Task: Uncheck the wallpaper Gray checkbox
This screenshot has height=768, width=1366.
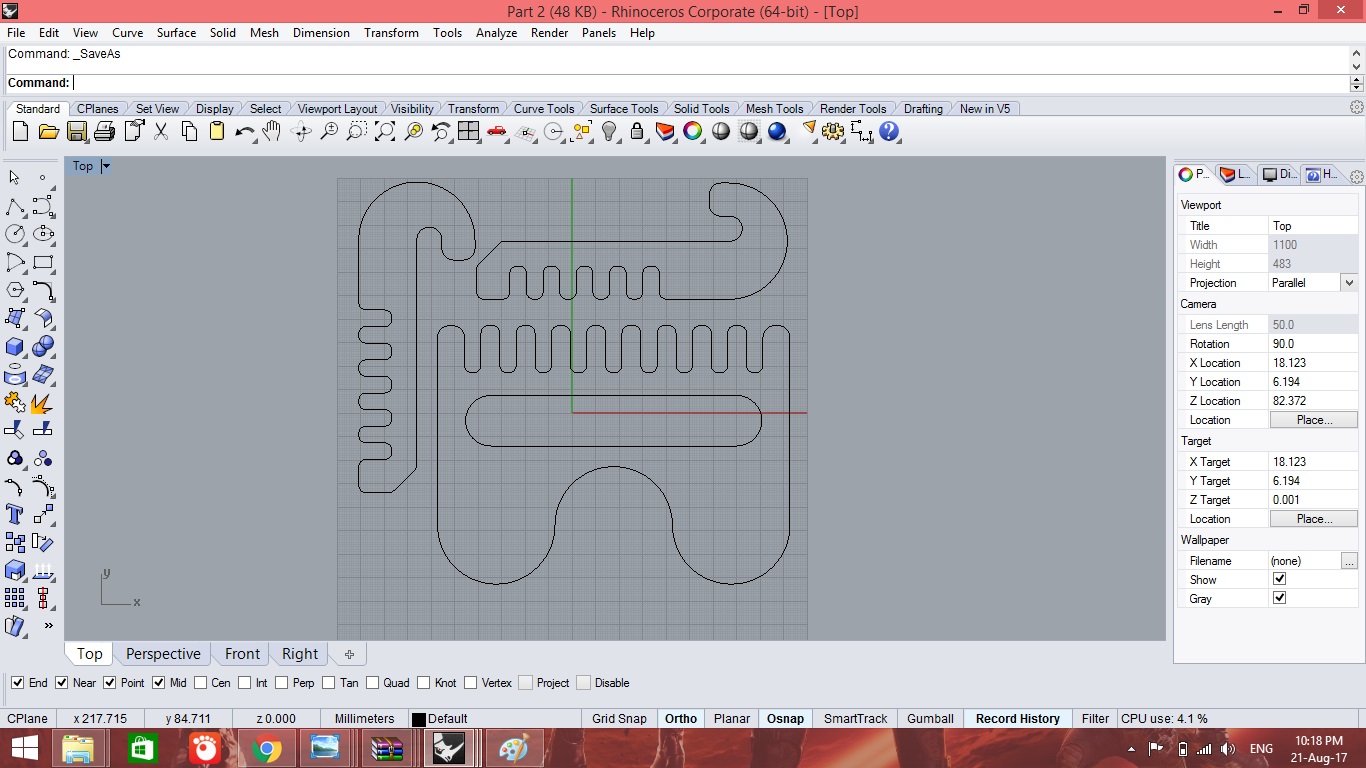Action: [1279, 598]
